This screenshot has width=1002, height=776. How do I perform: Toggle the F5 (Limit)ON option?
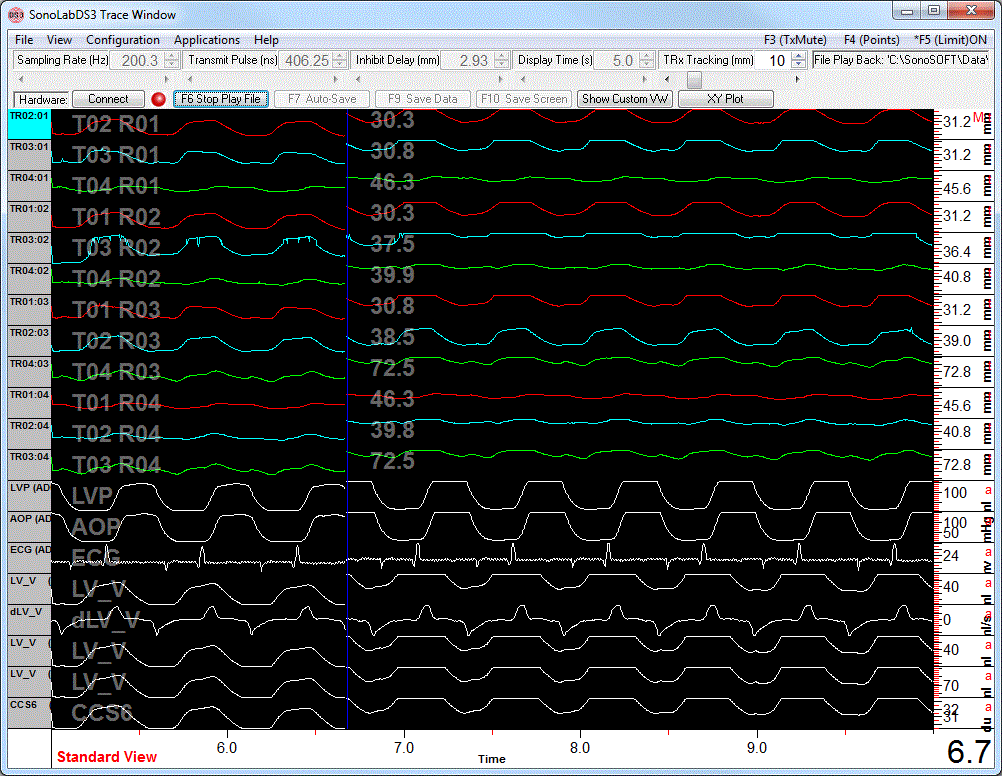(950, 40)
